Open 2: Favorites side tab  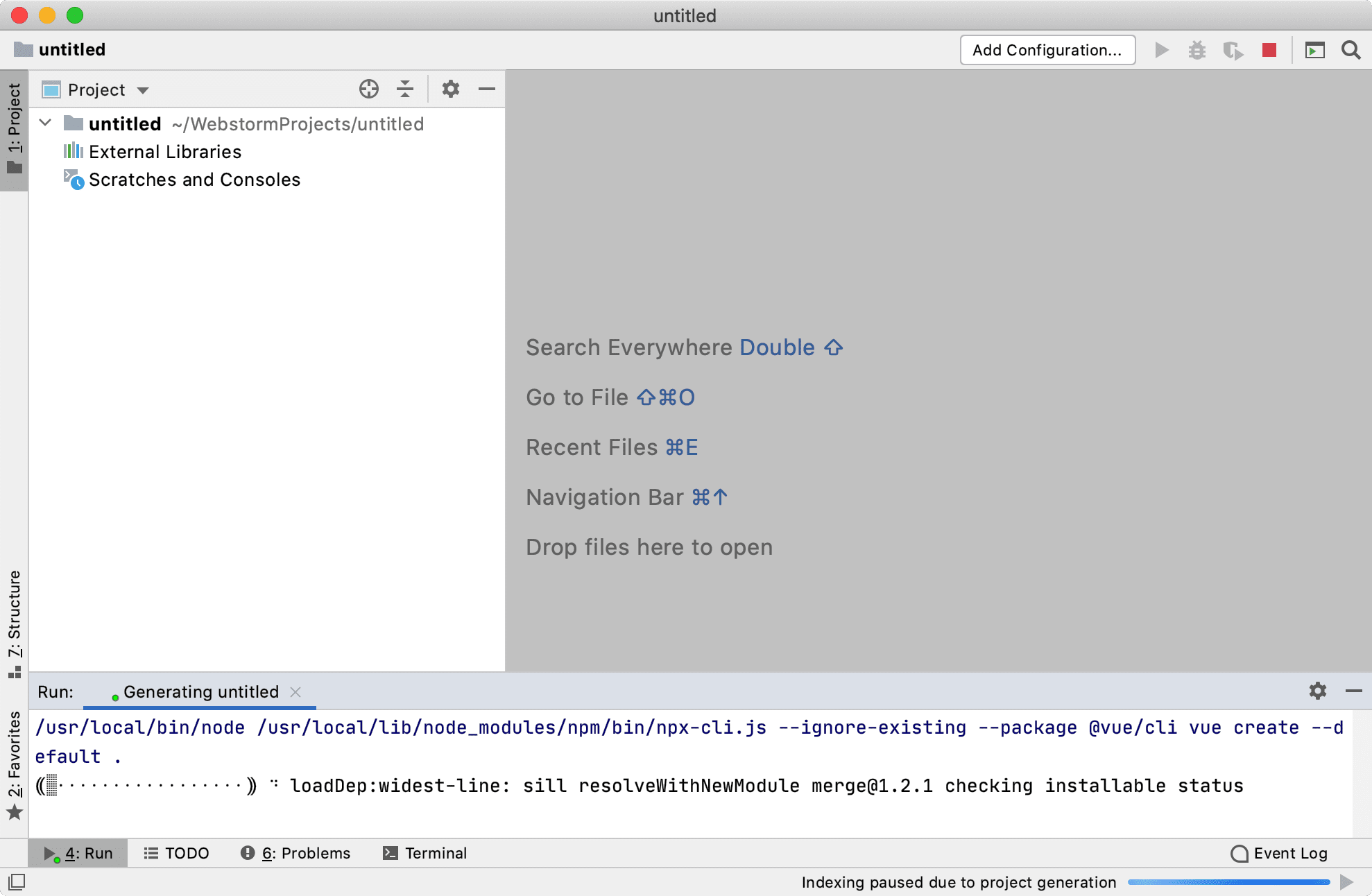[x=14, y=765]
